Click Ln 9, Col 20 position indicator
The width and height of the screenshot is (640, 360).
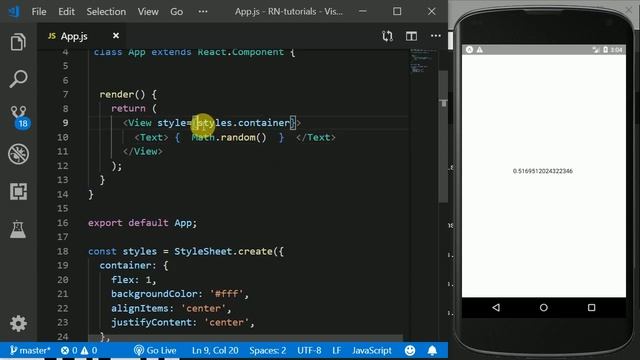215,350
